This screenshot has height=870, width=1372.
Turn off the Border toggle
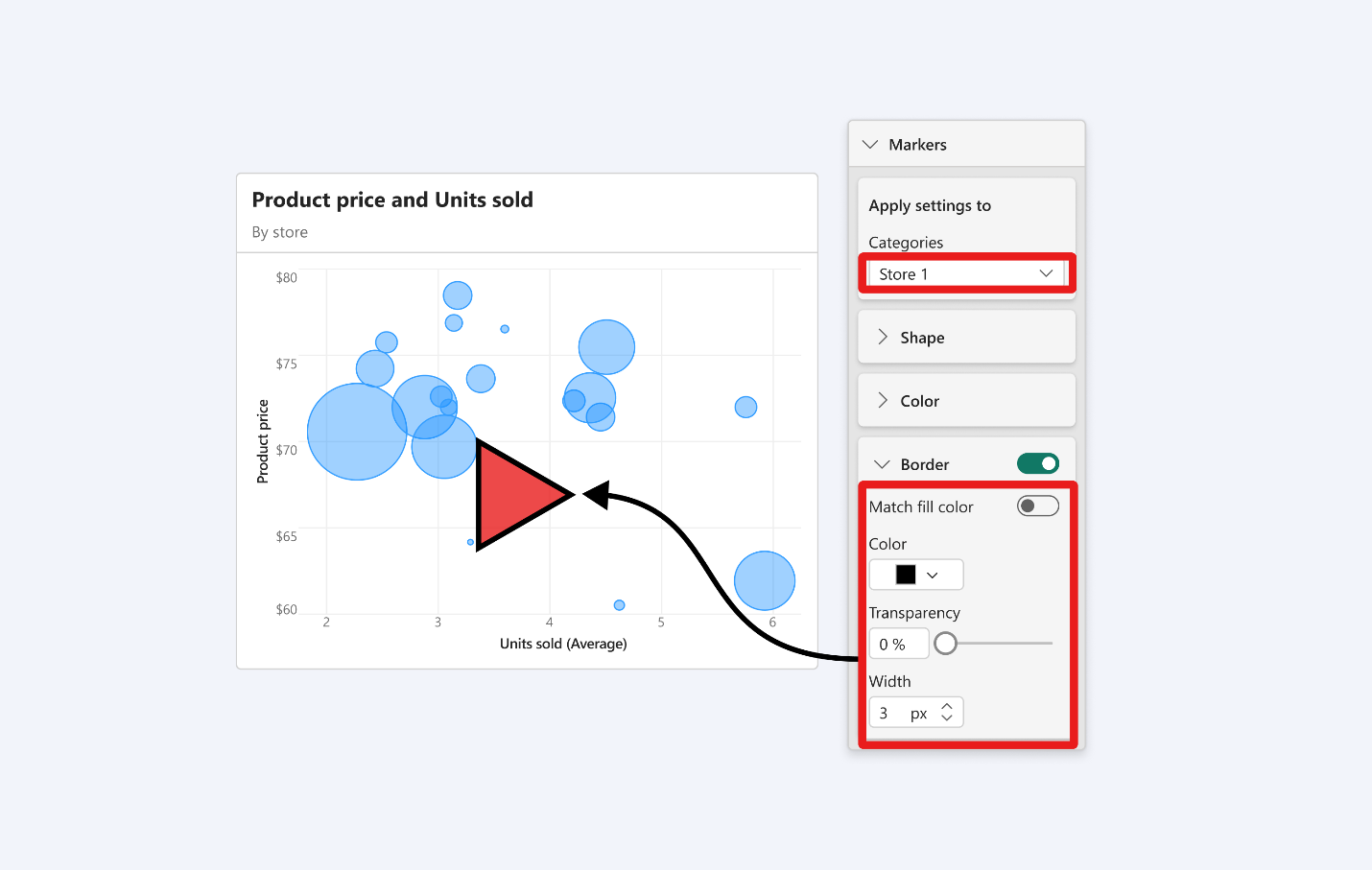coord(1037,464)
